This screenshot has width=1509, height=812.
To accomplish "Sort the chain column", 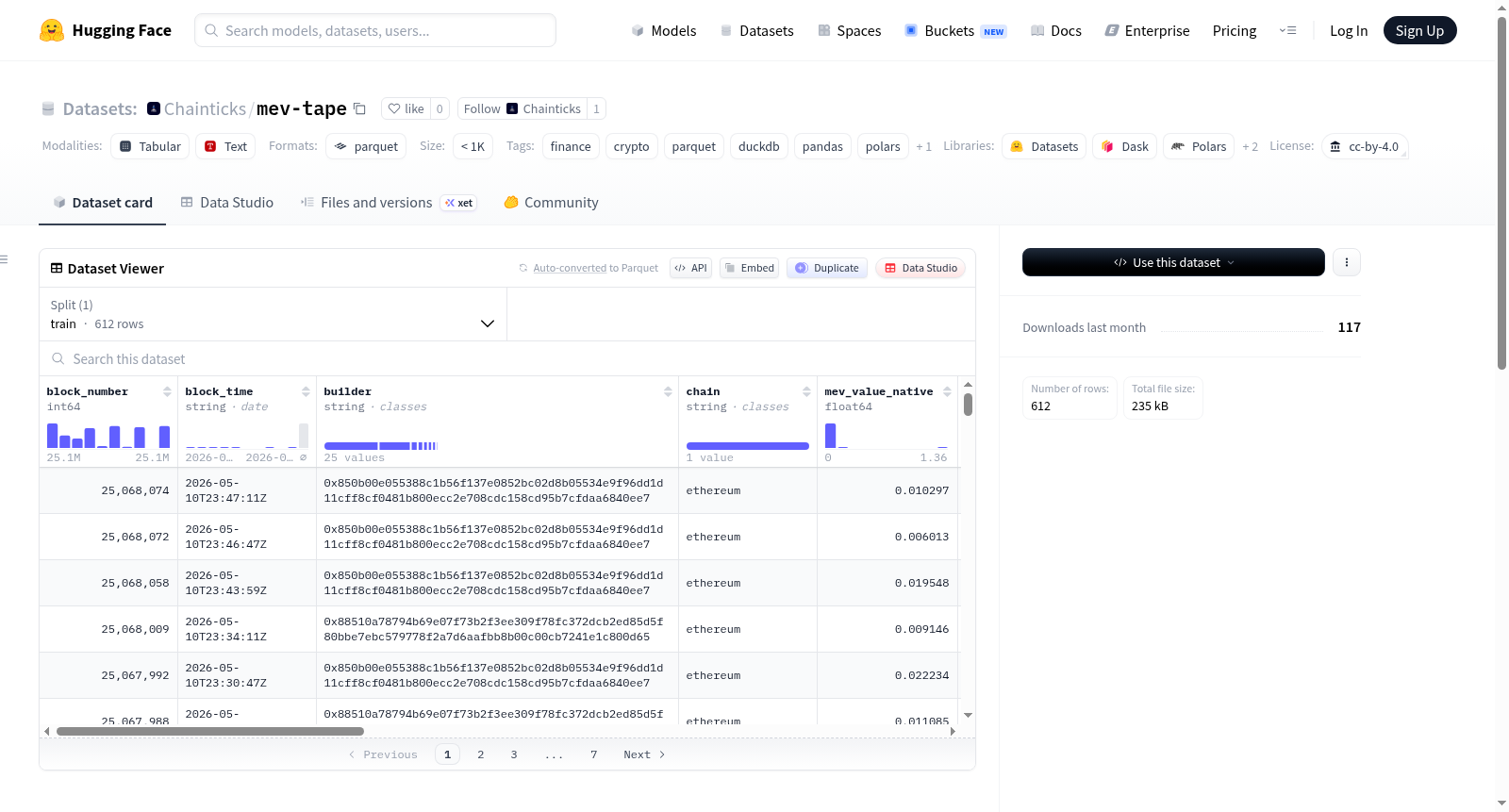I will click(x=806, y=391).
